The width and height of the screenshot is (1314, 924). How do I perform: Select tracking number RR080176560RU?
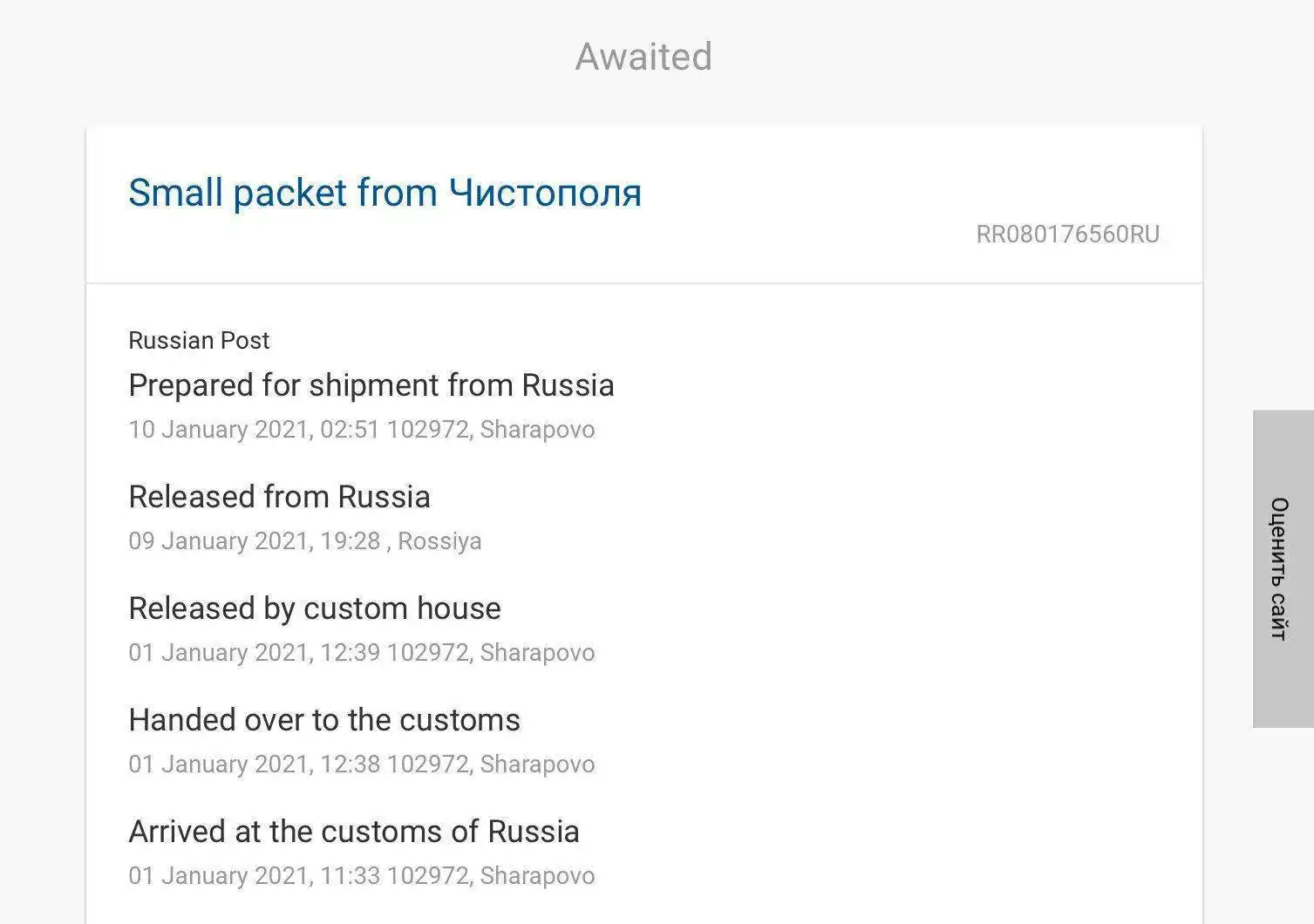(1067, 234)
